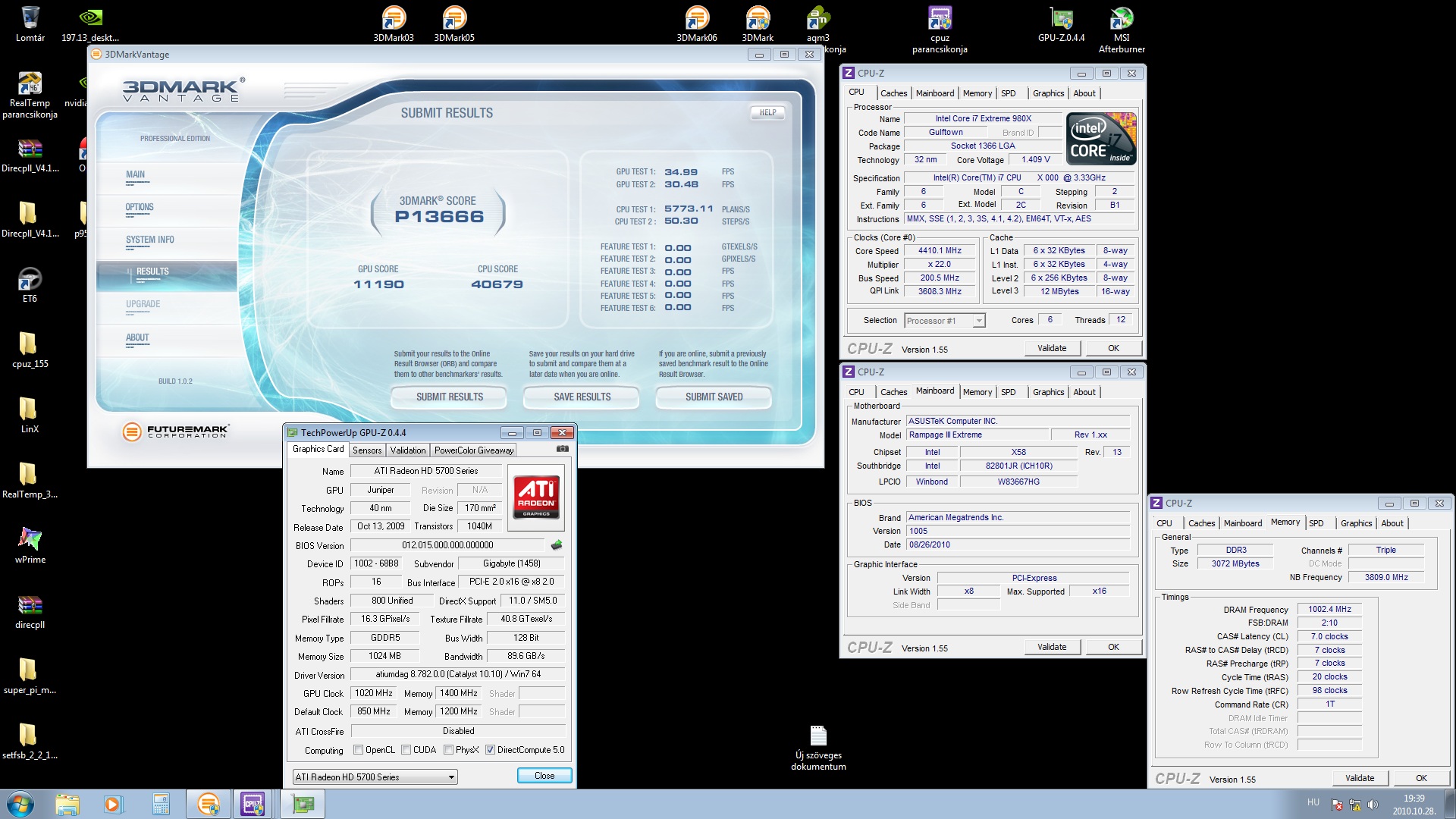The image size is (1456, 819).
Task: Switch to the Sensors tab in GPU-Z
Action: [367, 450]
